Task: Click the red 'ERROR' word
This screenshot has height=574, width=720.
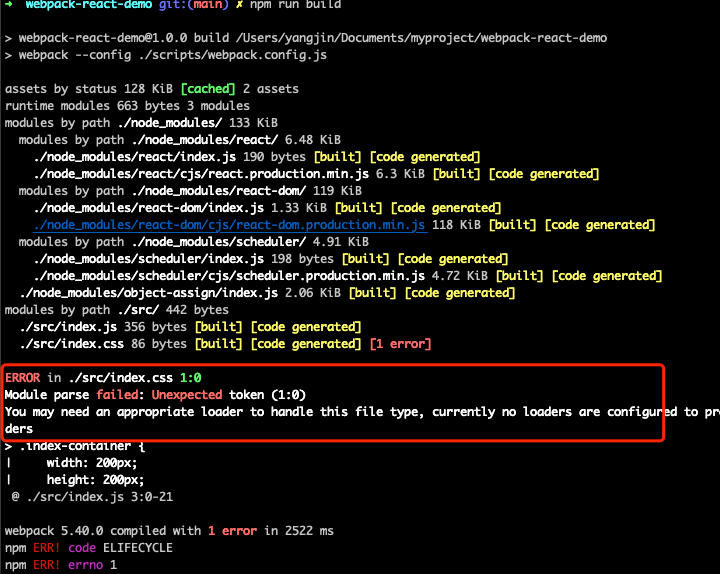Action: tap(22, 378)
